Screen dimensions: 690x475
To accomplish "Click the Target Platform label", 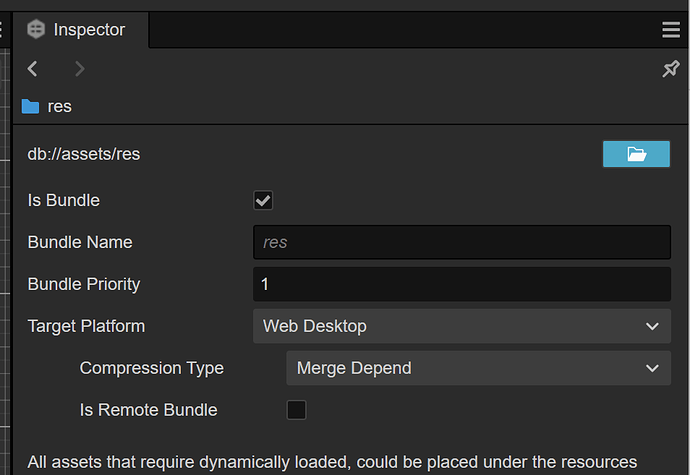I will 86,326.
